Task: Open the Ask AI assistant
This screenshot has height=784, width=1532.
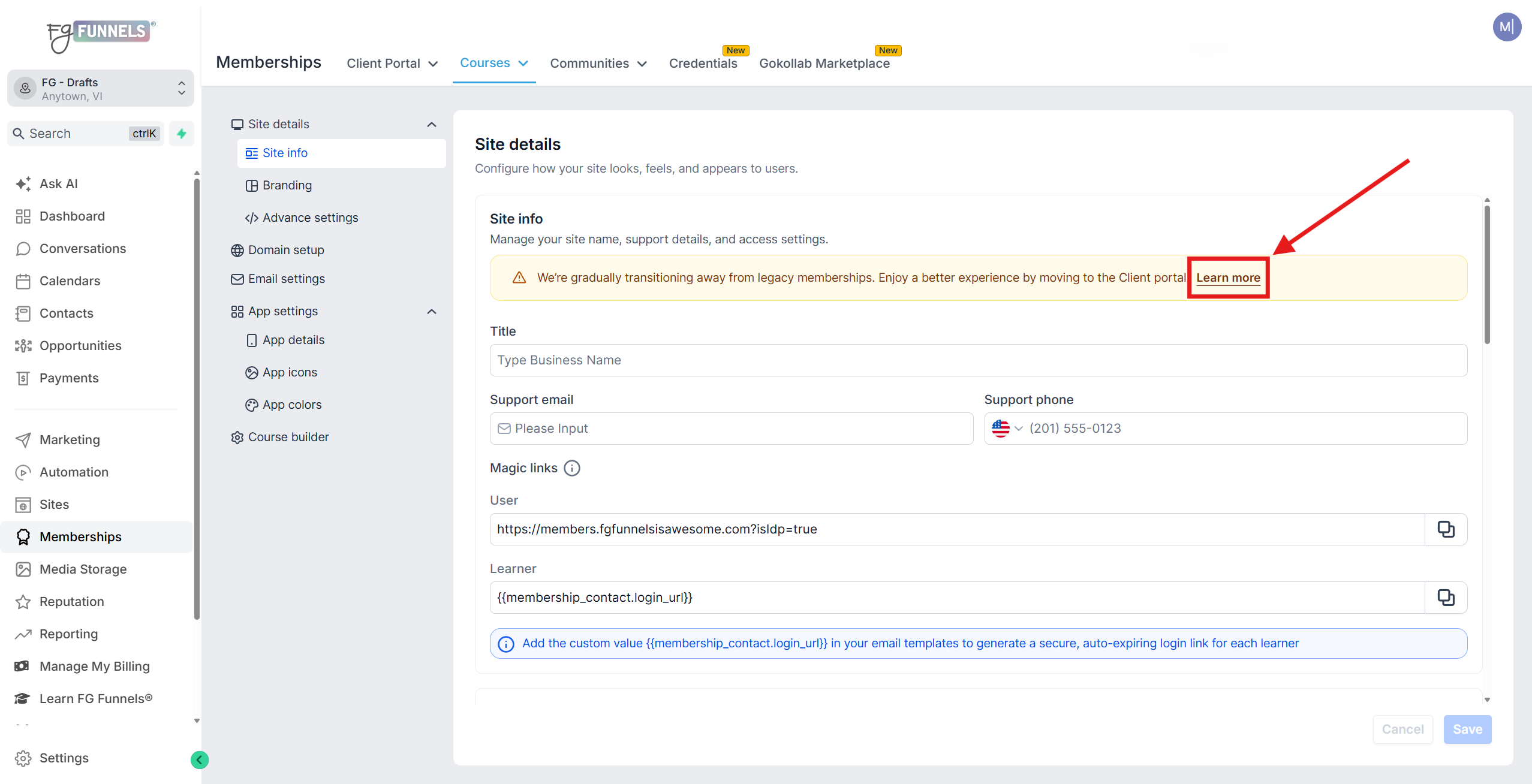Action: point(58,184)
